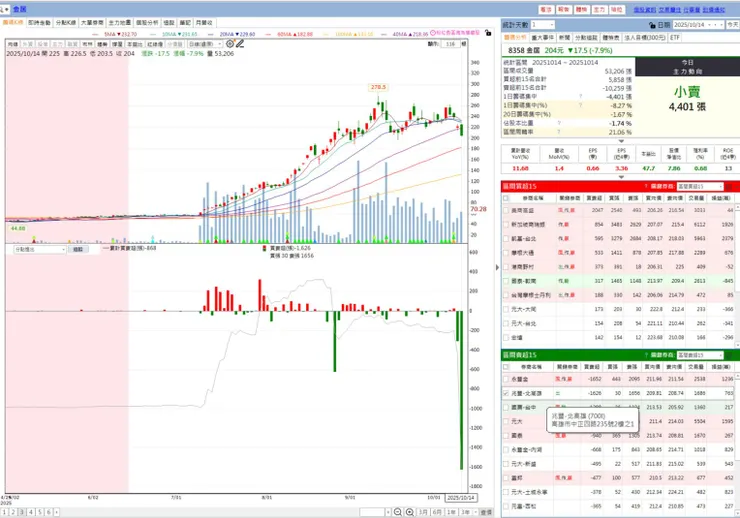This screenshot has height=518, width=740.
Task: Go to page 3 in bottom pager
Action: [x=22, y=512]
